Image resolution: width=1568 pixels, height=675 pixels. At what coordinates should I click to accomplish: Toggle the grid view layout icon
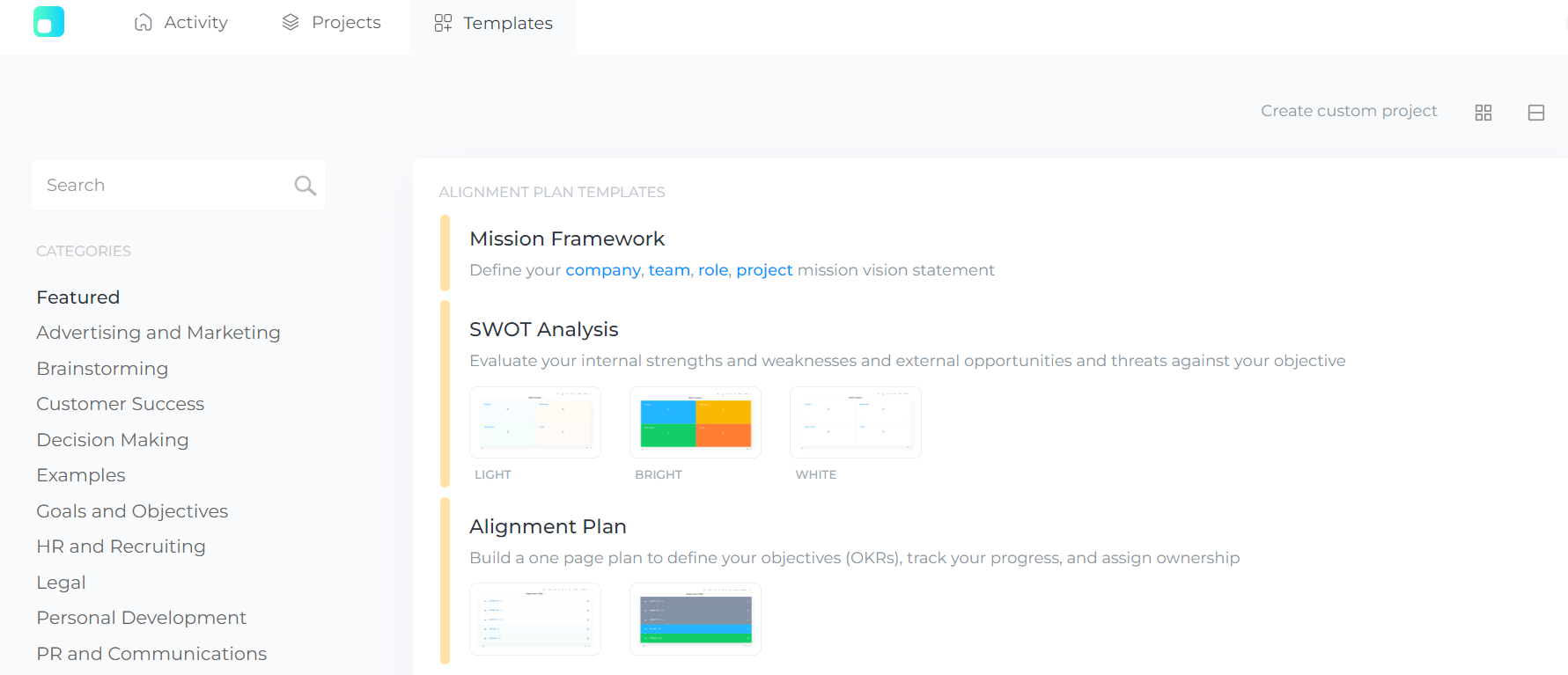click(x=1483, y=112)
